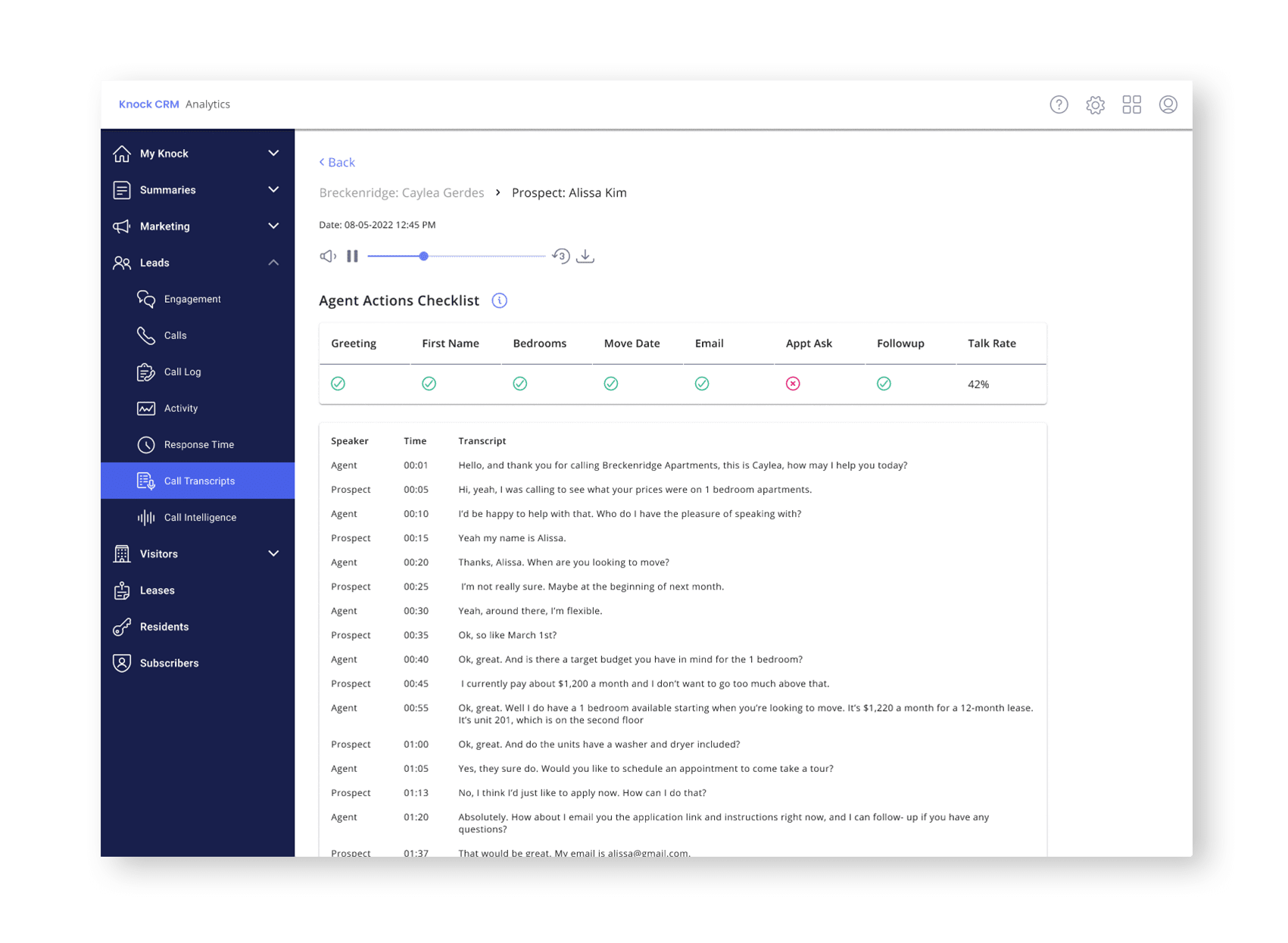Rewind the call audio 3 seconds
Image resolution: width=1288 pixels, height=943 pixels.
click(x=560, y=256)
